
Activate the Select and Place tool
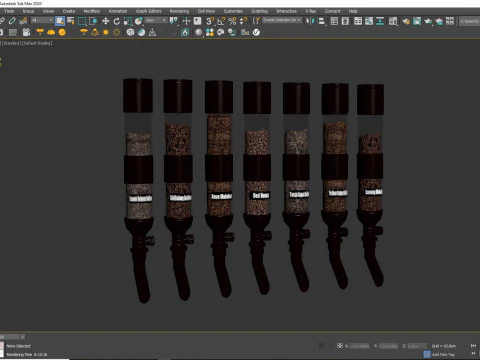pos(139,21)
